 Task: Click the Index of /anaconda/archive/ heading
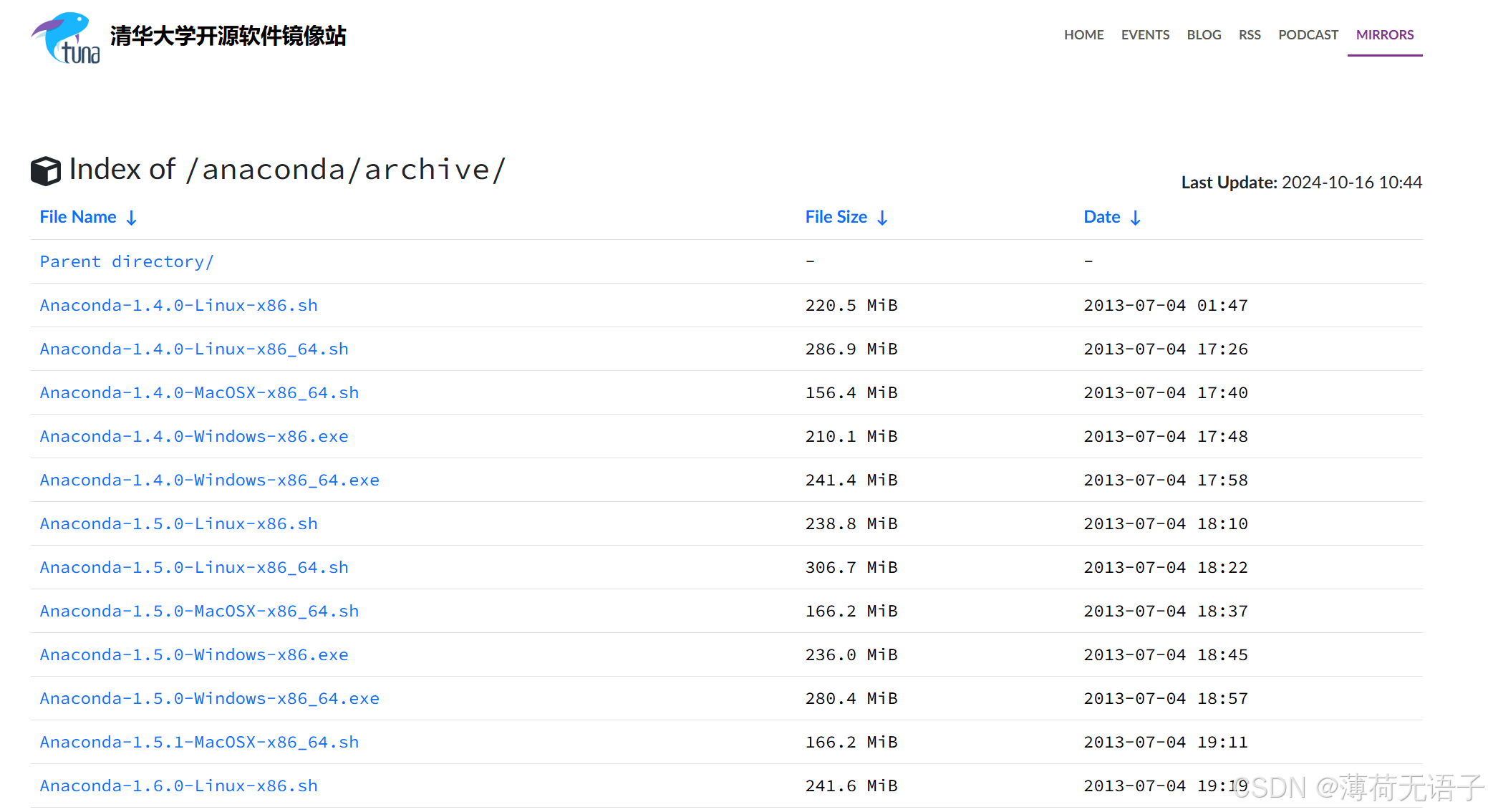click(287, 170)
